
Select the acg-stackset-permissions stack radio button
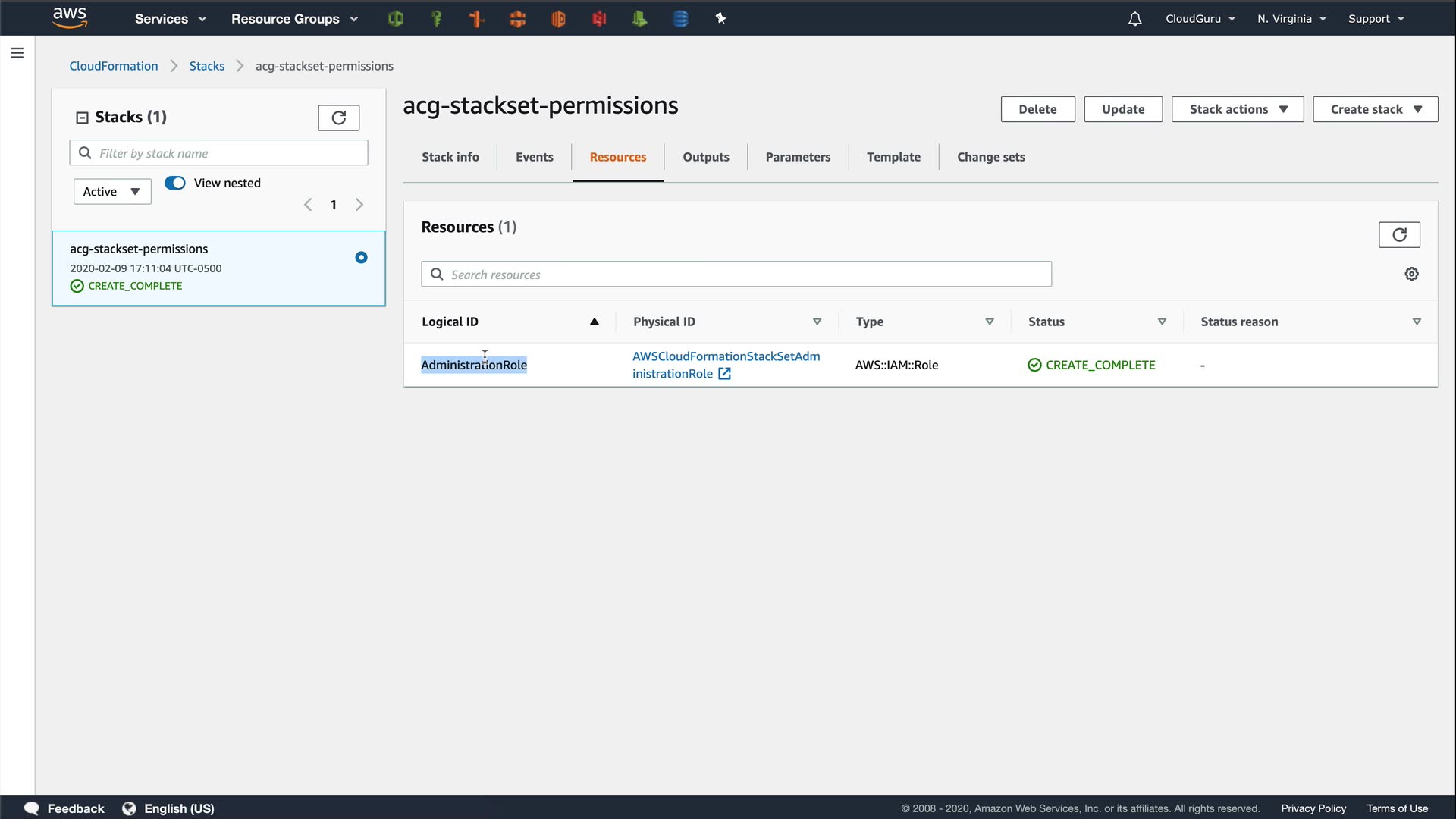tap(361, 258)
